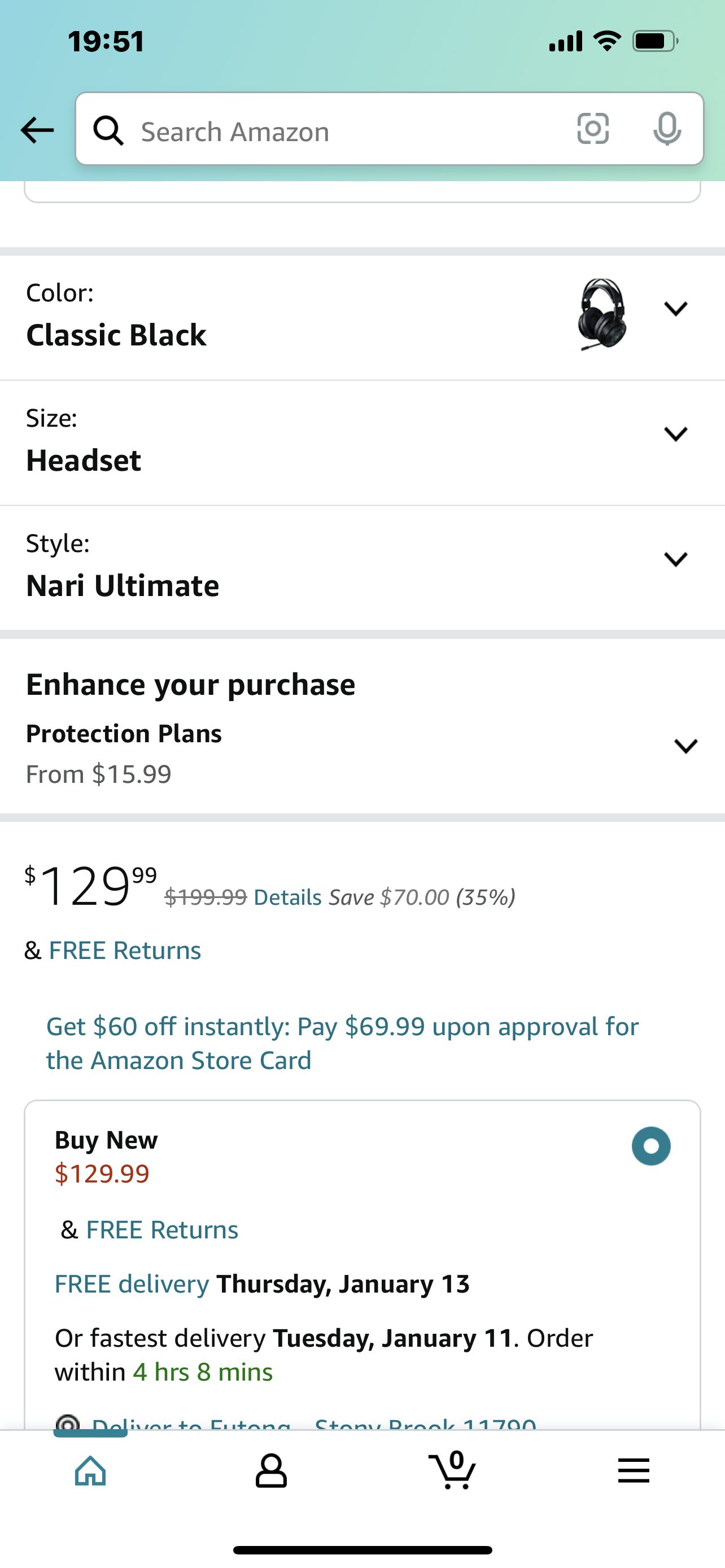Tap the Details link beside list price
This screenshot has height=1568, width=725.
pyautogui.click(x=287, y=897)
